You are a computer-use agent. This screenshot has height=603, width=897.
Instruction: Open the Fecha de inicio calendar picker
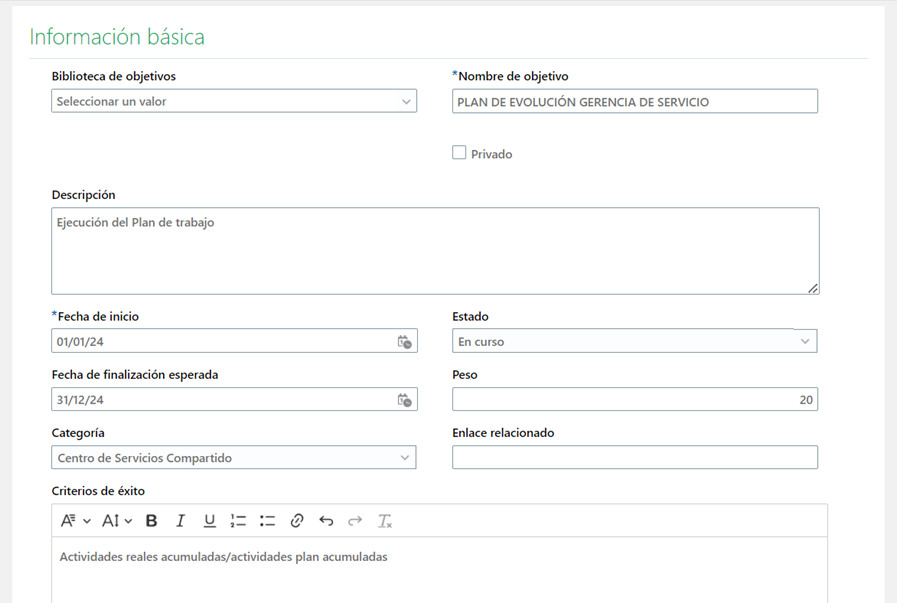404,342
